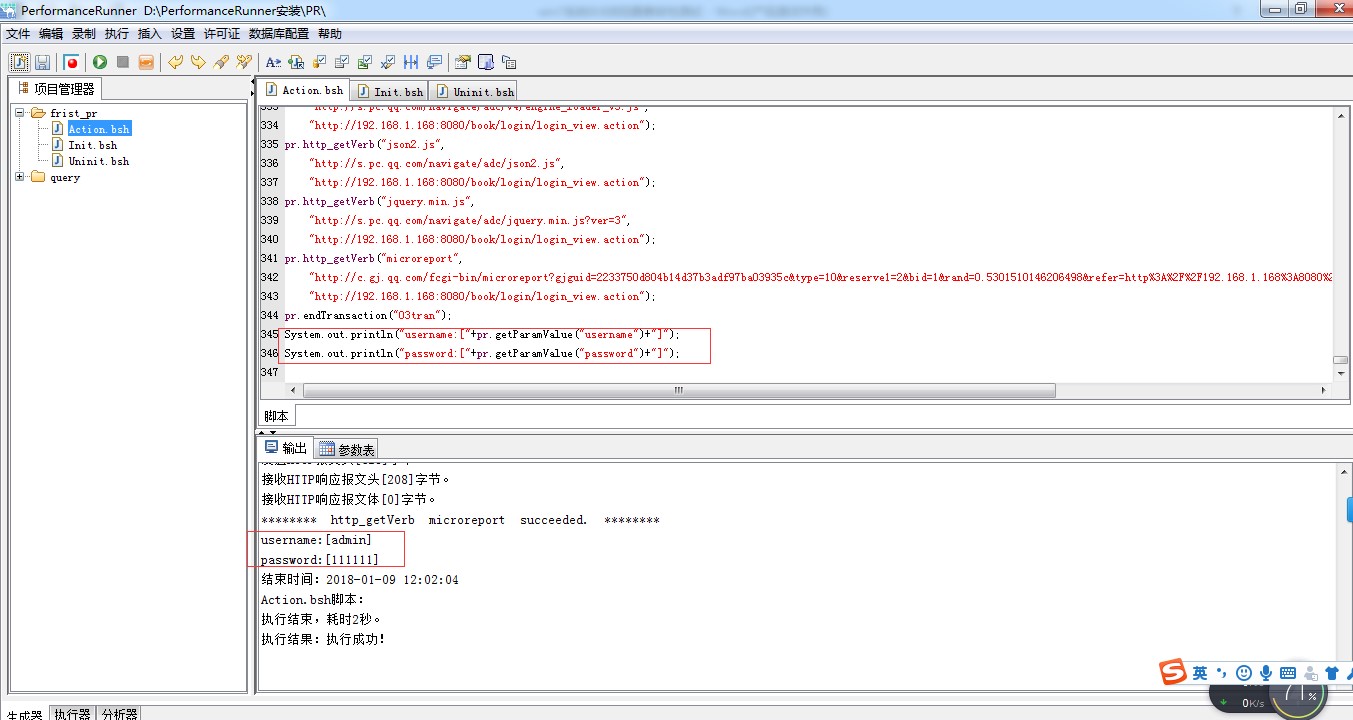Open the 帮助 menu

point(330,34)
